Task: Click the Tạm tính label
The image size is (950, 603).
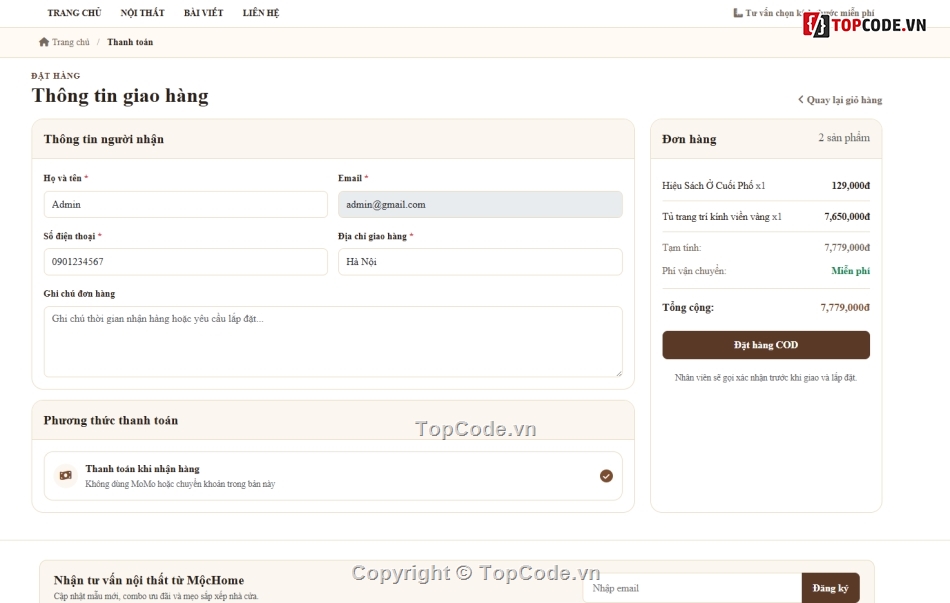Action: [682, 247]
